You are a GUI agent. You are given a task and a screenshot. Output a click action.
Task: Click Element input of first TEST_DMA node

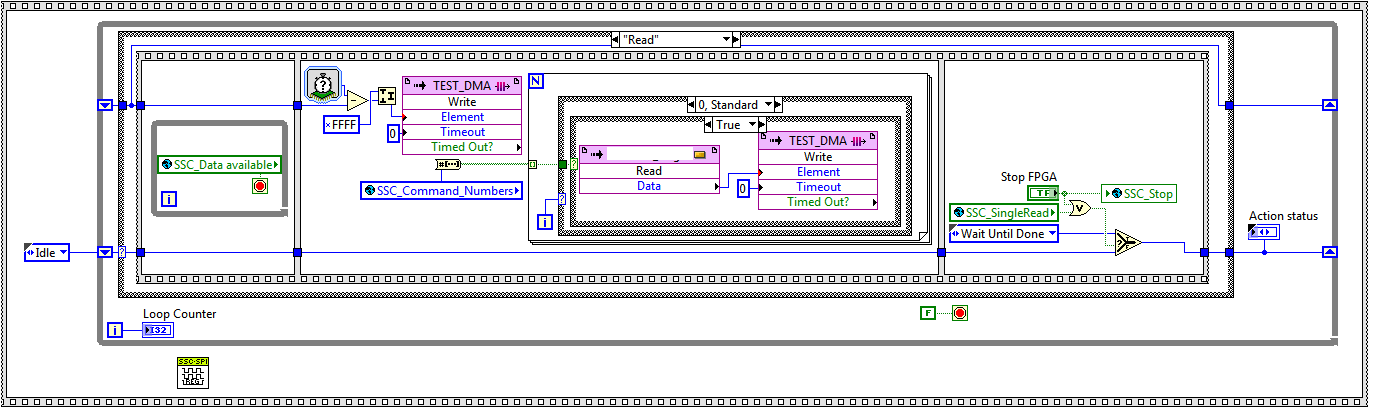461,117
